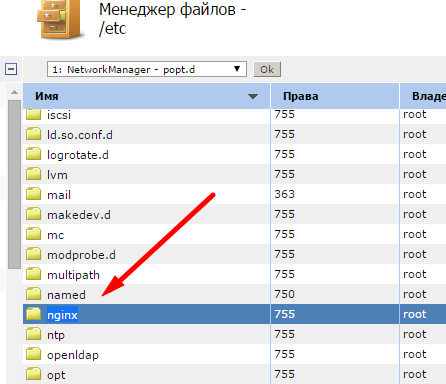Click the scrollbar up arrow
446x384 pixels.
[14, 92]
